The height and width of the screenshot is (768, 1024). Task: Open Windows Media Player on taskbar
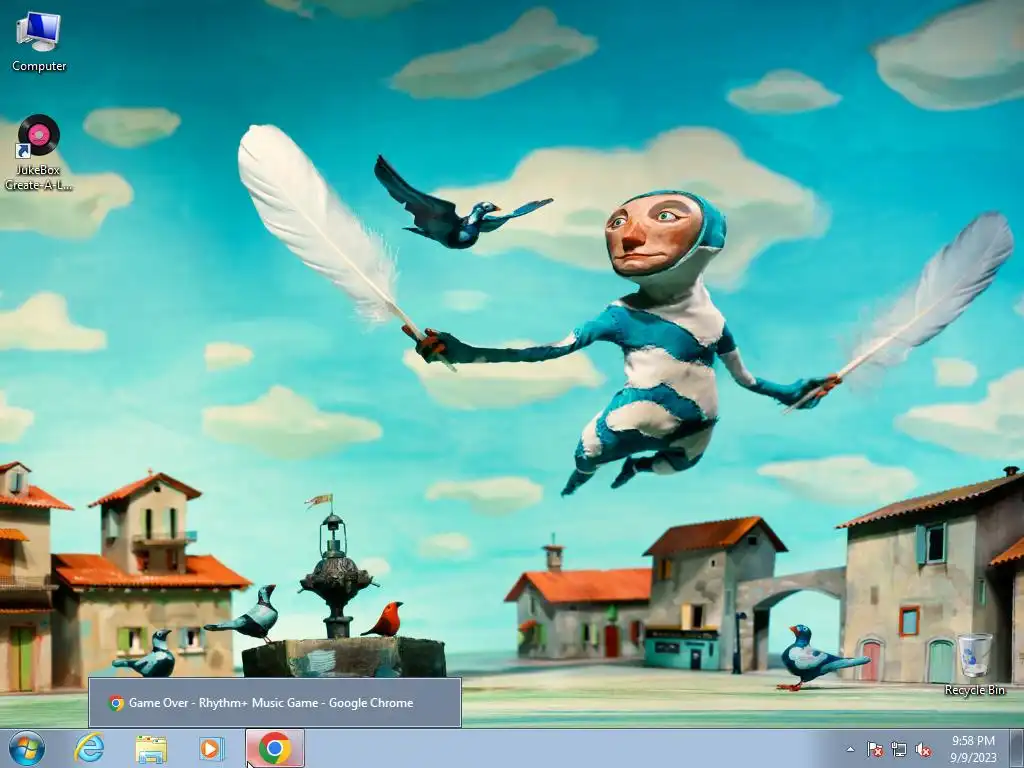212,748
